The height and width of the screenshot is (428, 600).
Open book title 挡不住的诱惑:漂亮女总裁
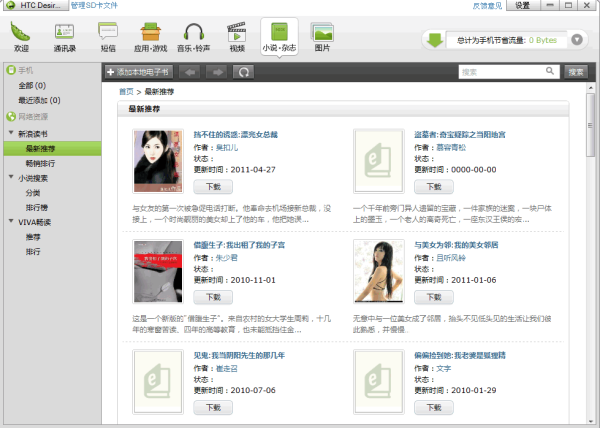236,135
